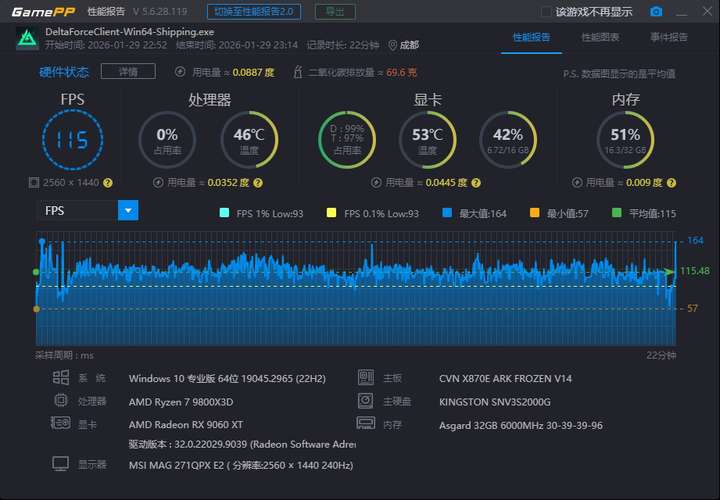Click the AMD Ryzen 7 9800X3D text
720x500 pixels.
[x=181, y=402]
